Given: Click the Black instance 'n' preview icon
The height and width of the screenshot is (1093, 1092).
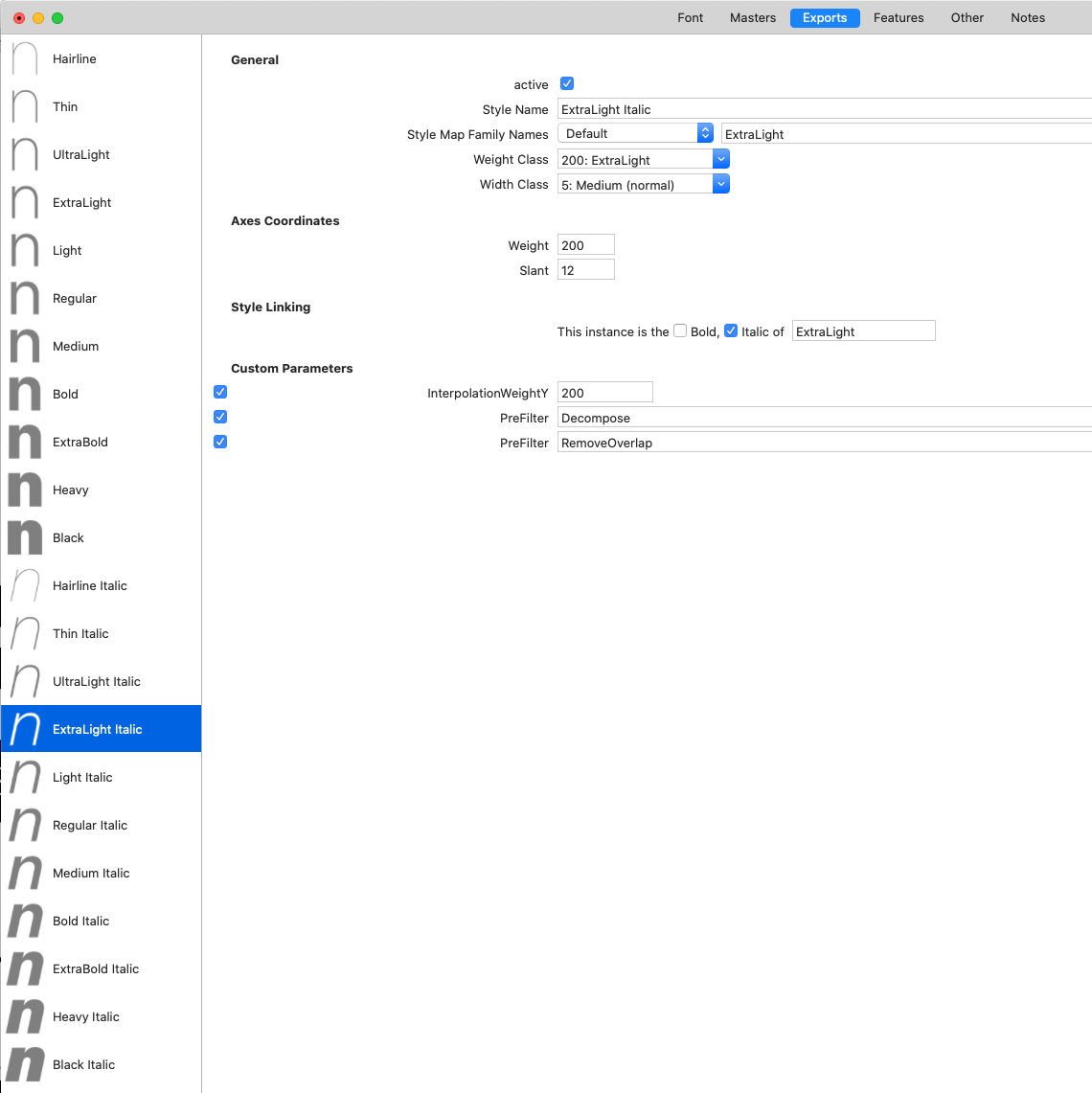Looking at the screenshot, I should point(25,537).
